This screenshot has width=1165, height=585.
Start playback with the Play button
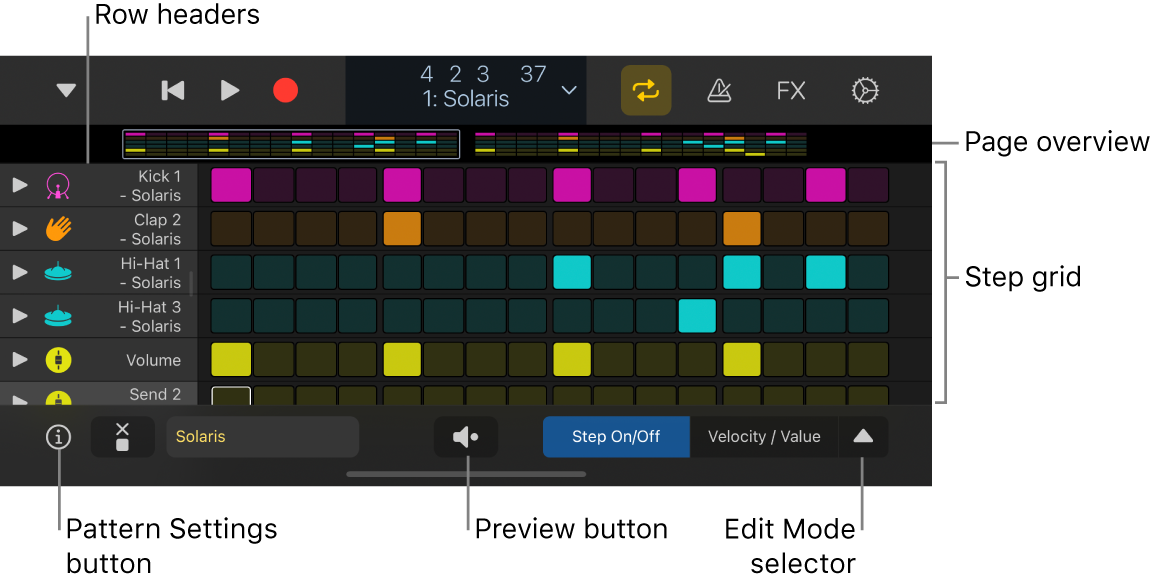point(230,91)
